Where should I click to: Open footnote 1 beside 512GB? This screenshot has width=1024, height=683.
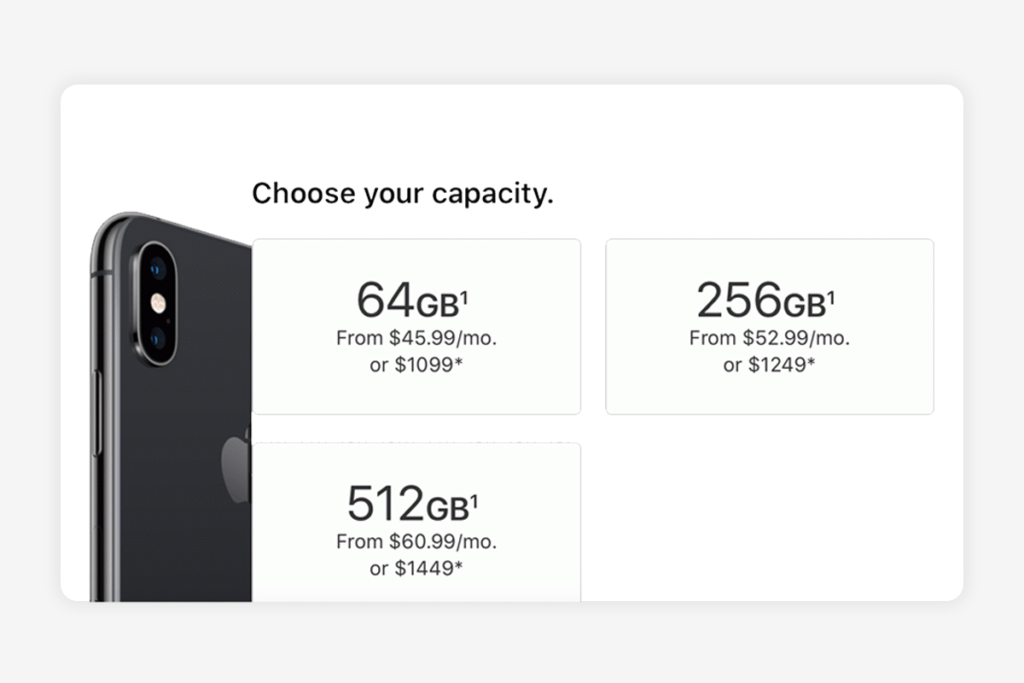coord(474,501)
